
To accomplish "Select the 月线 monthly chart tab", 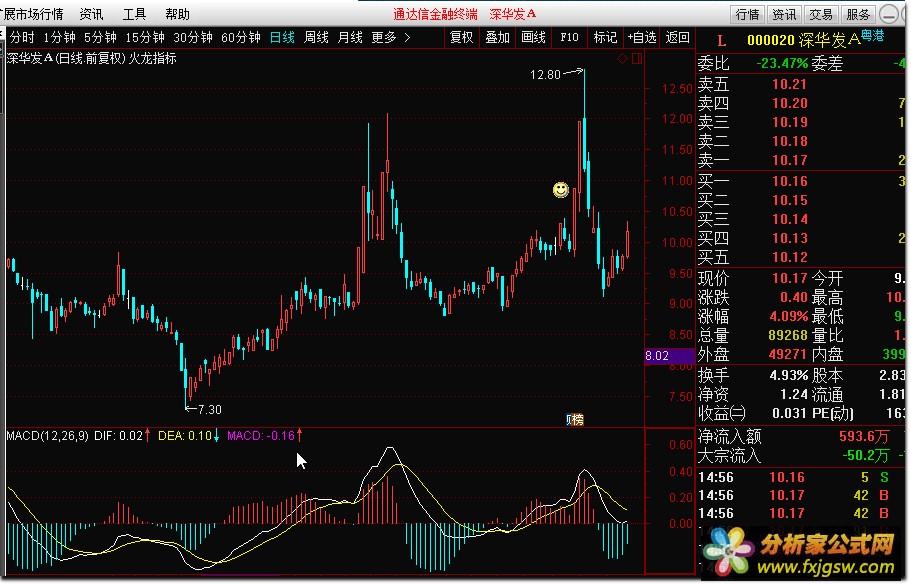I will point(350,38).
